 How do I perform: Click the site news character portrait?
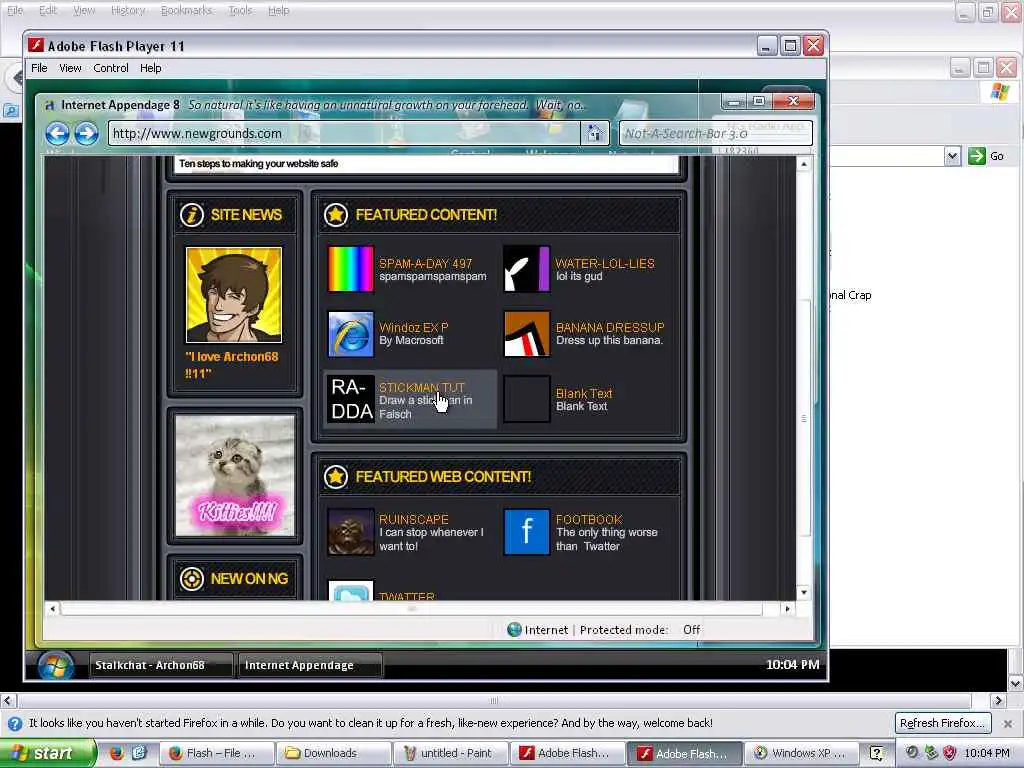pyautogui.click(x=234, y=295)
